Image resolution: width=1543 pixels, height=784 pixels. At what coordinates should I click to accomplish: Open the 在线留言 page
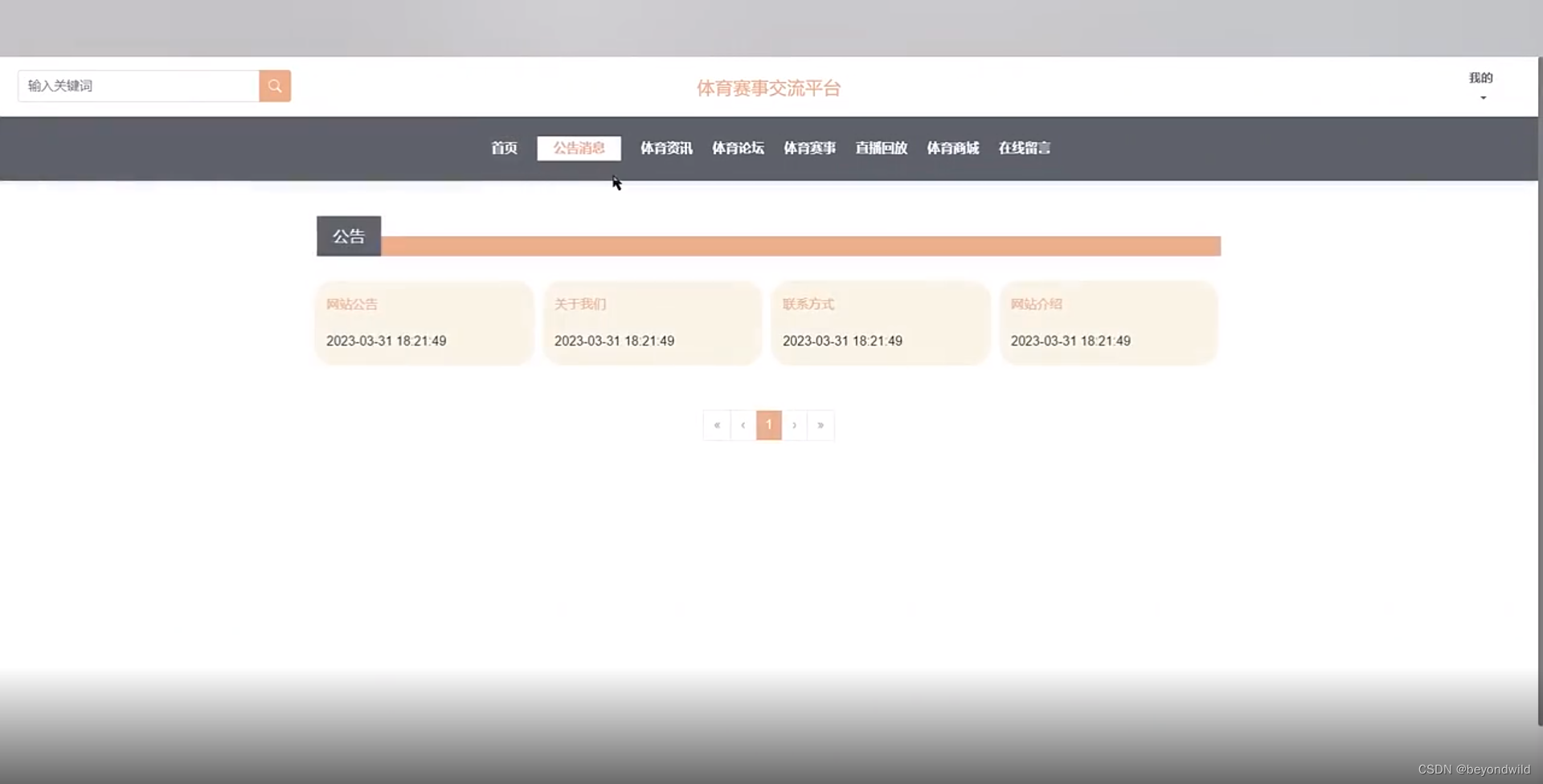click(1024, 148)
